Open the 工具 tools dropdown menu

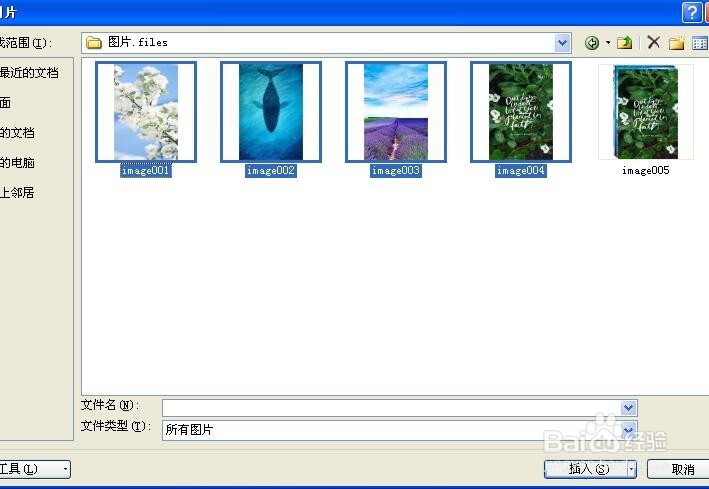click(x=34, y=469)
